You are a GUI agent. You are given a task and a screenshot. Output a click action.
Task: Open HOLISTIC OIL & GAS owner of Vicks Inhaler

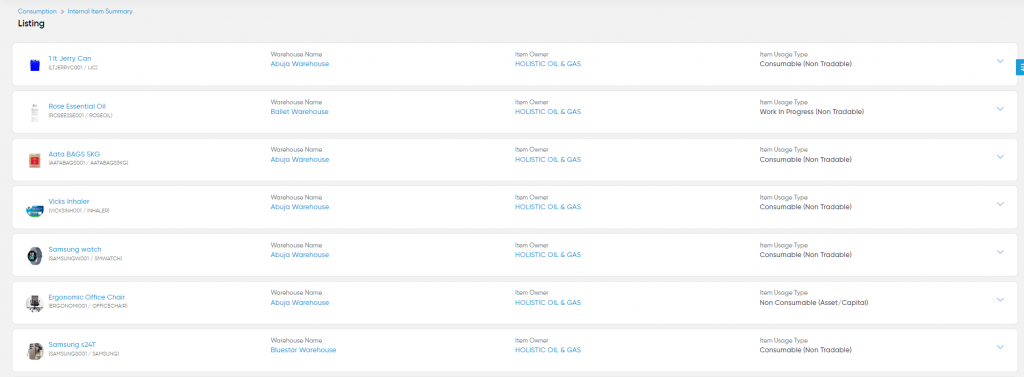[547, 207]
